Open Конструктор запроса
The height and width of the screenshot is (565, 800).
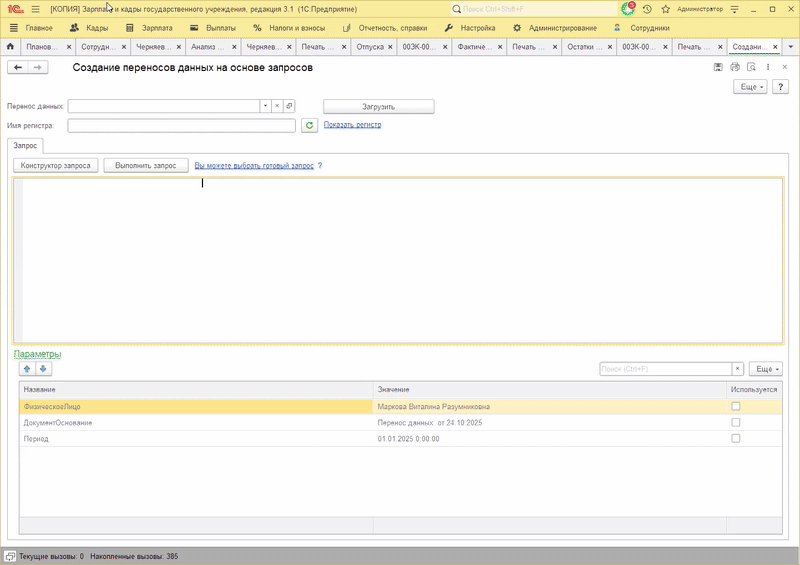click(56, 165)
